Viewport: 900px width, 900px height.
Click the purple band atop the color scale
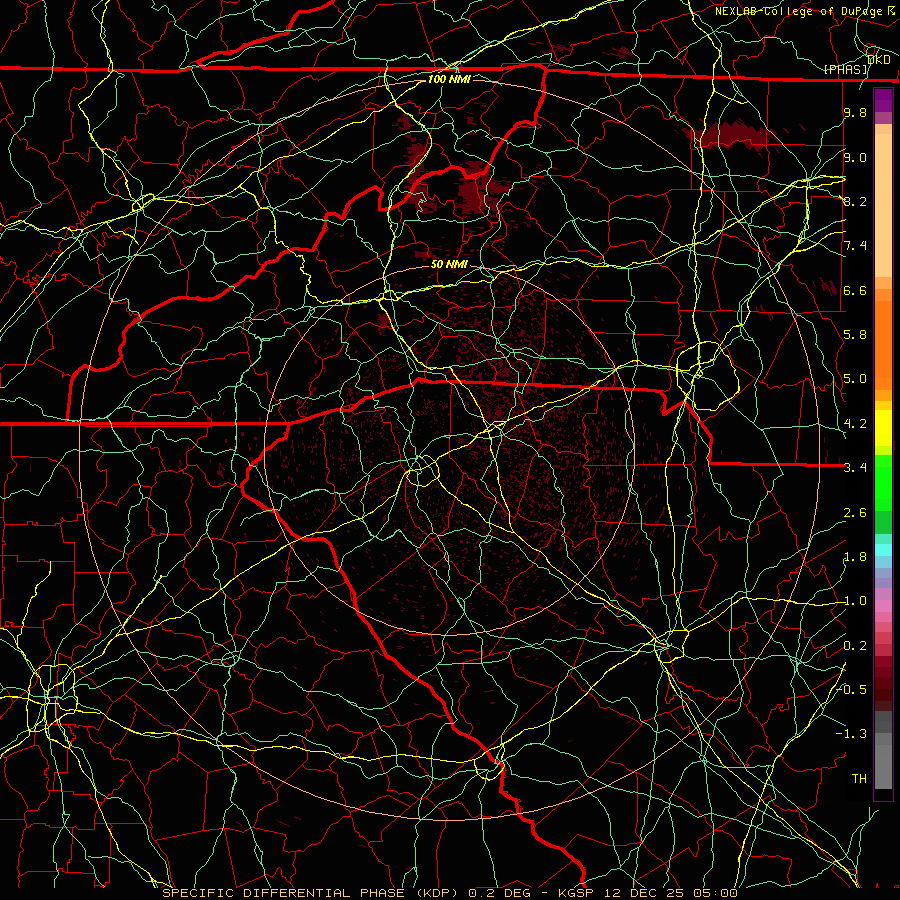[883, 100]
